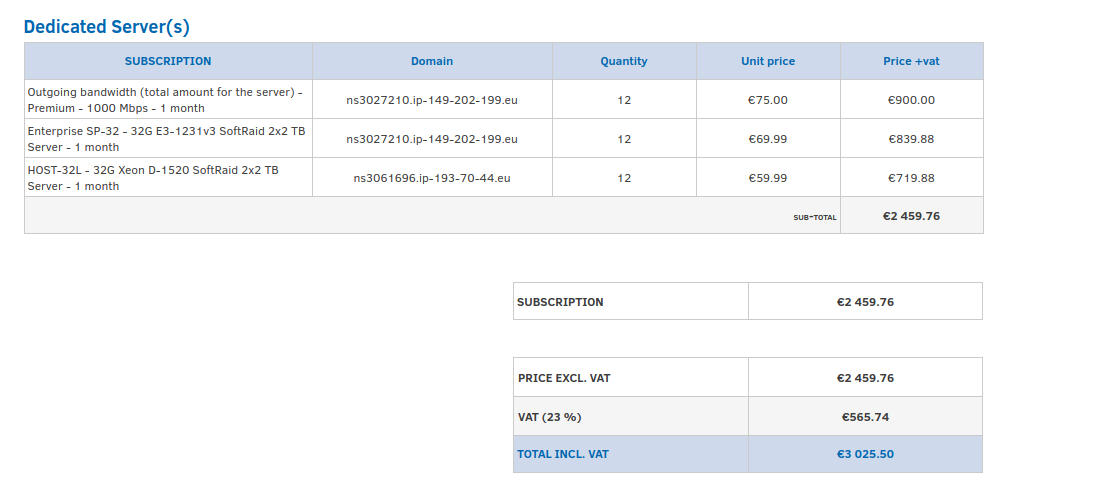Click the Domain column header
This screenshot has width=1093, height=496.
[x=432, y=61]
